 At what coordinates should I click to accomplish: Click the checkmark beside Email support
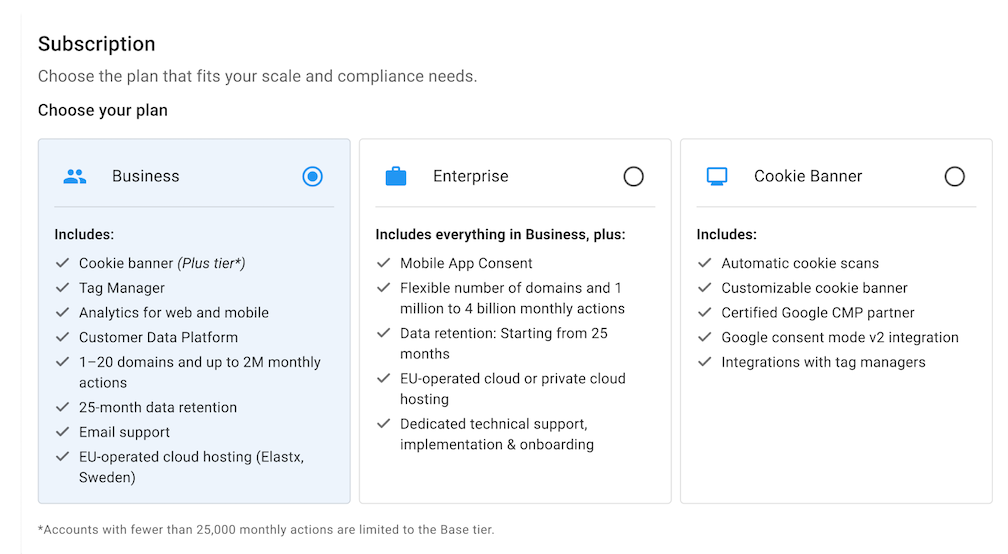coord(62,431)
